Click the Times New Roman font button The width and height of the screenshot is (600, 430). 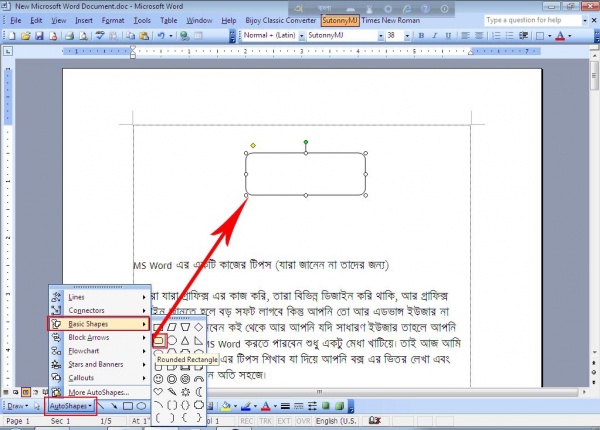tap(391, 21)
